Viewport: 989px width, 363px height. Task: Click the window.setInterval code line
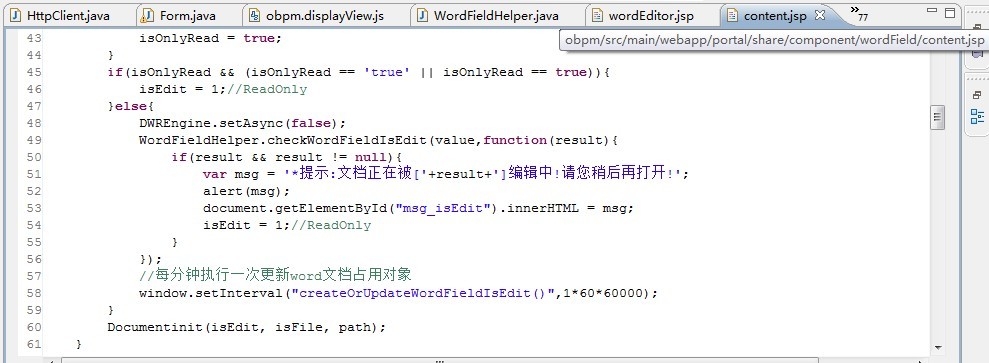pyautogui.click(x=399, y=293)
